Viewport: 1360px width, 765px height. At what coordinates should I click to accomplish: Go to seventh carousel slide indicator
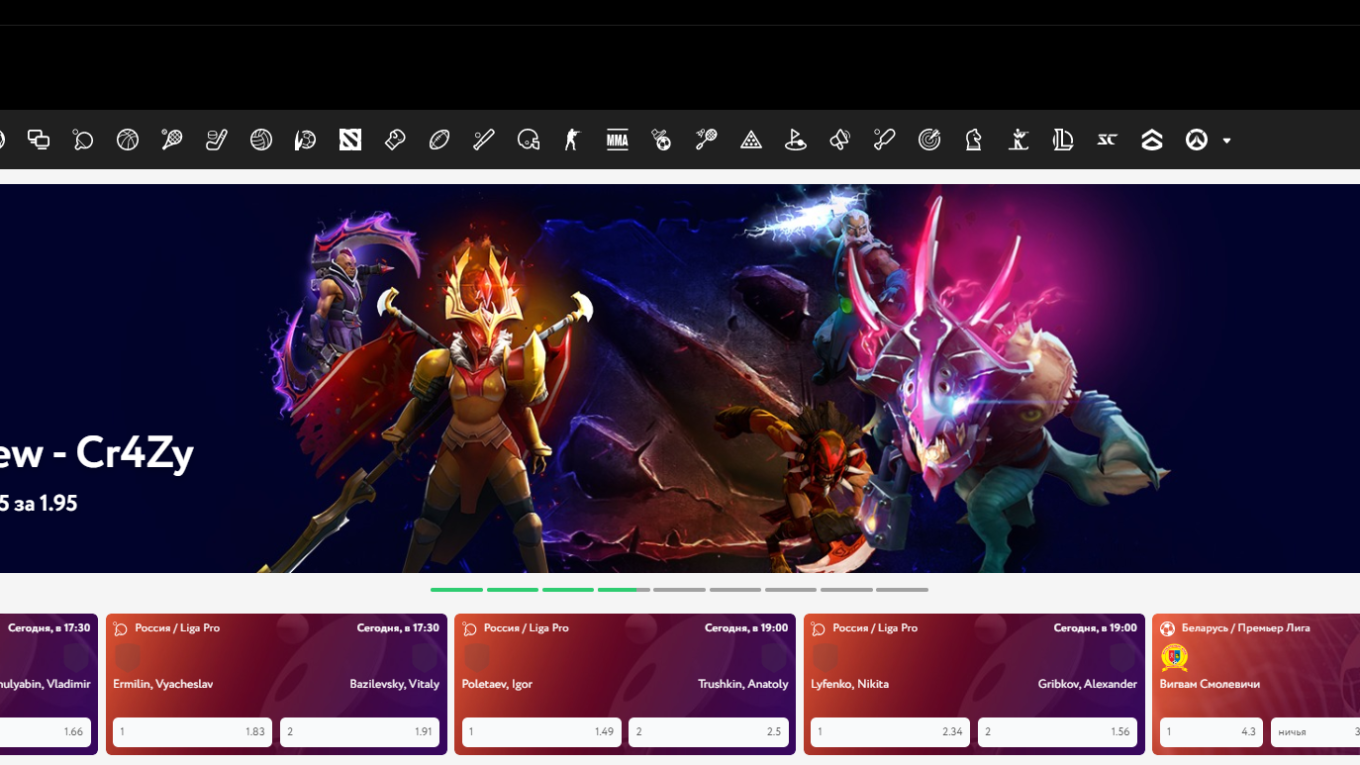click(791, 590)
